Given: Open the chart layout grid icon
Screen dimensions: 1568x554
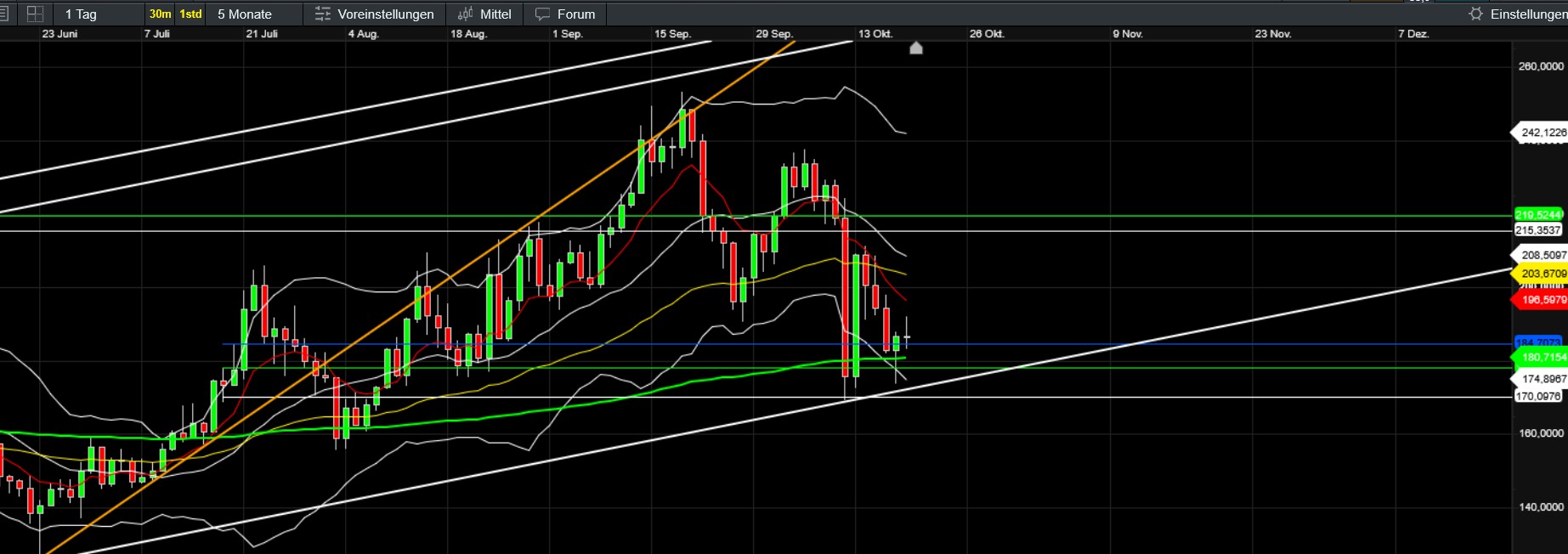Looking at the screenshot, I should pos(35,14).
